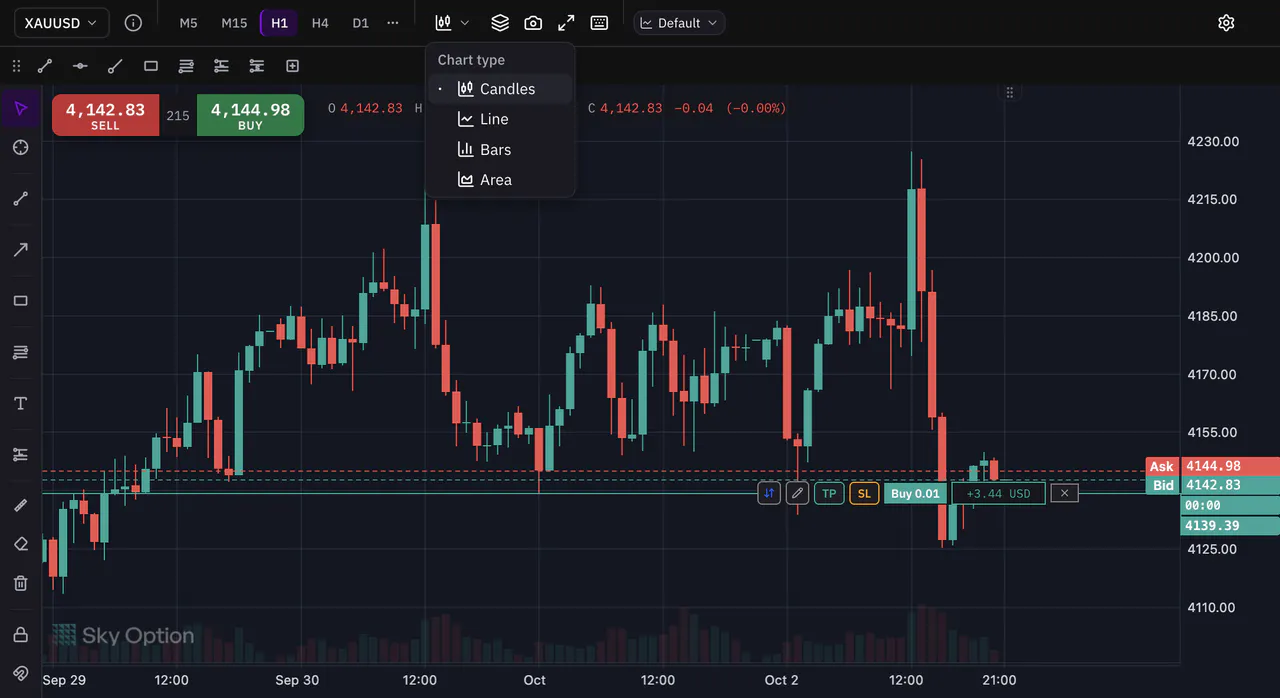Grab the drawing toolbar drag handle
Image resolution: width=1280 pixels, height=698 pixels.
pos(16,66)
